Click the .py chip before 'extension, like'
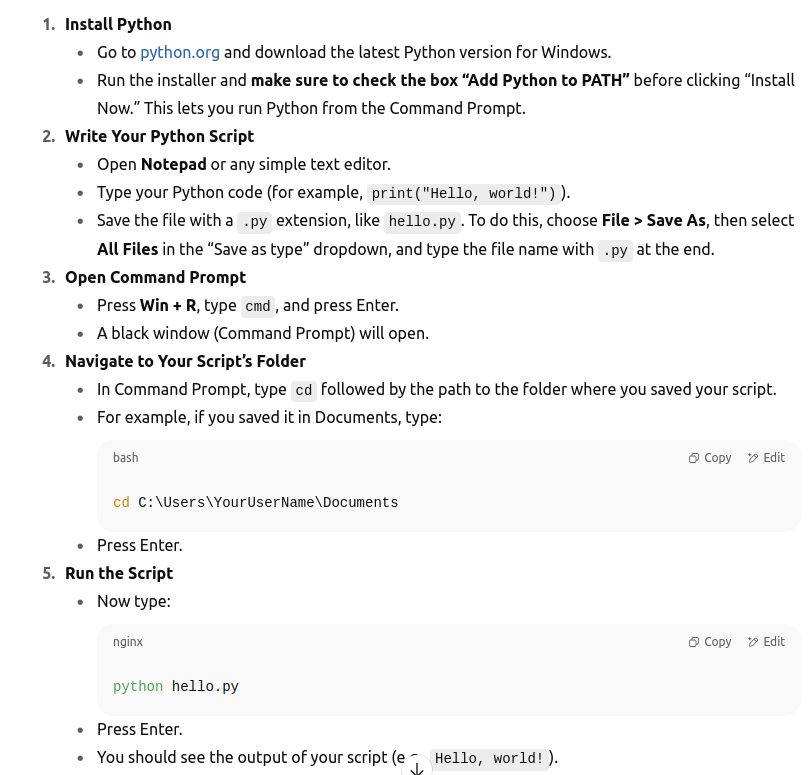 pos(255,221)
